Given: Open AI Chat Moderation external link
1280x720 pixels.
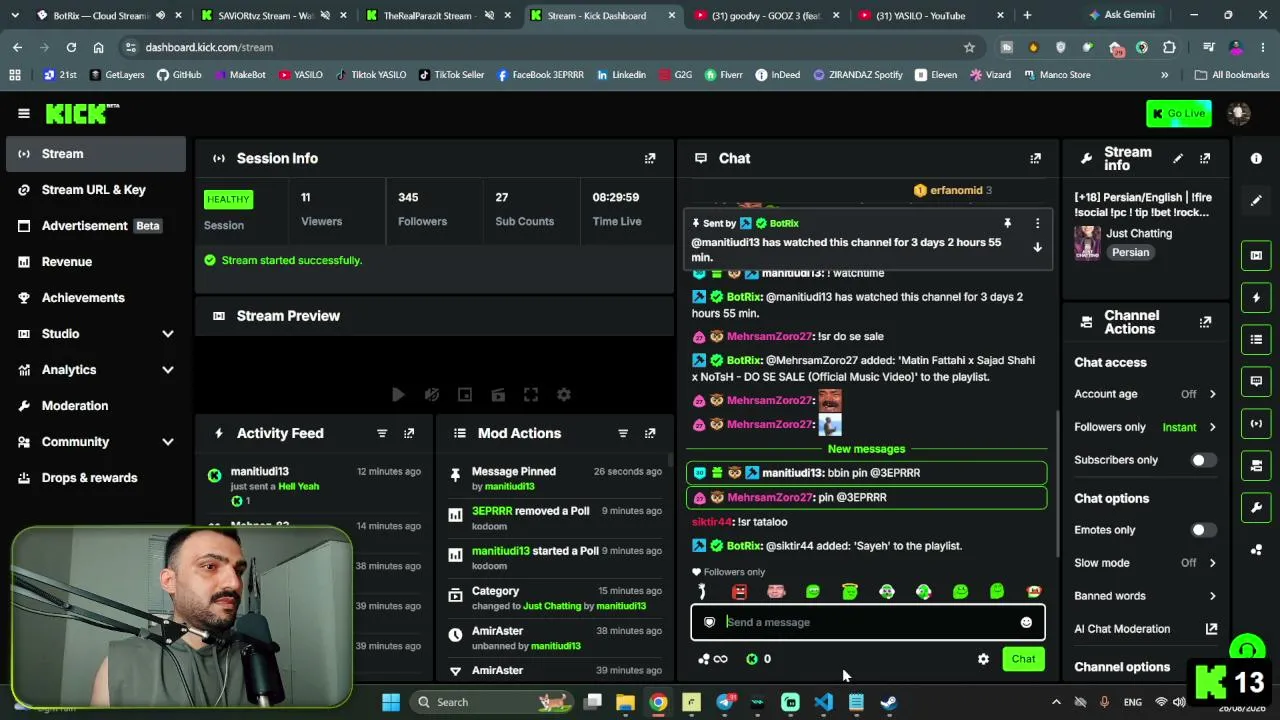Looking at the screenshot, I should click(x=1211, y=629).
